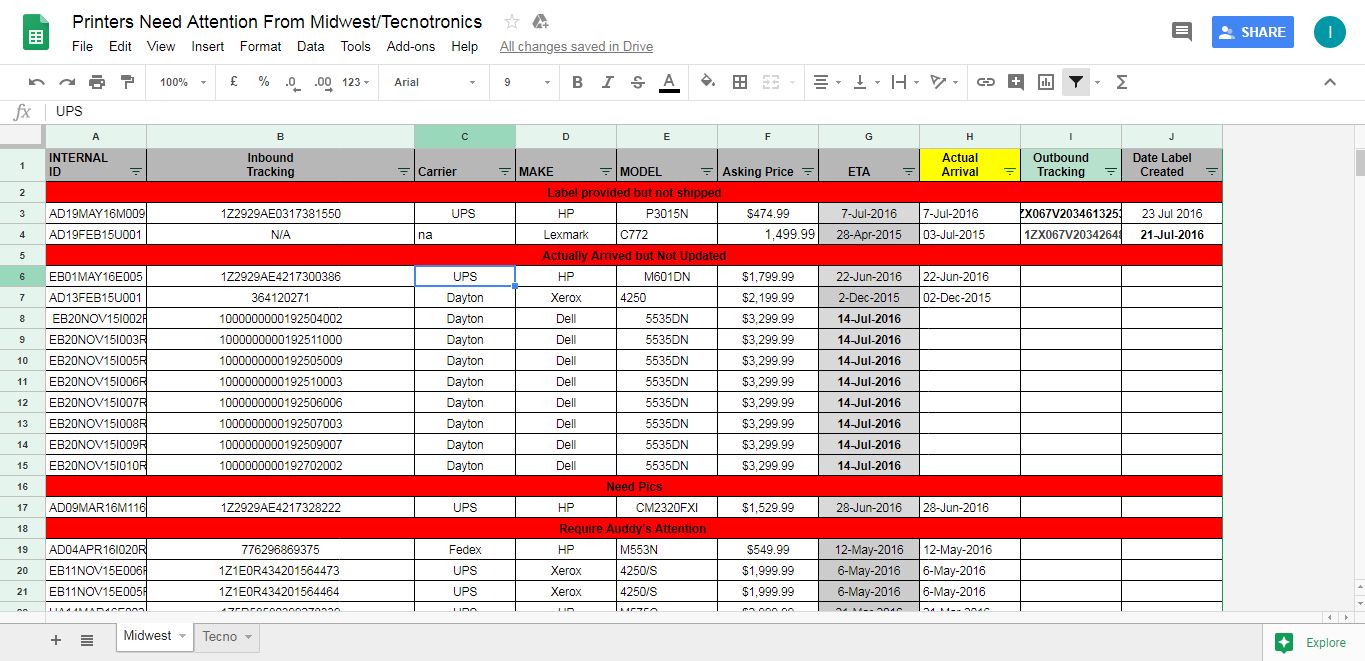This screenshot has height=661, width=1365.
Task: Click the Insert link icon
Action: pyautogui.click(x=986, y=82)
